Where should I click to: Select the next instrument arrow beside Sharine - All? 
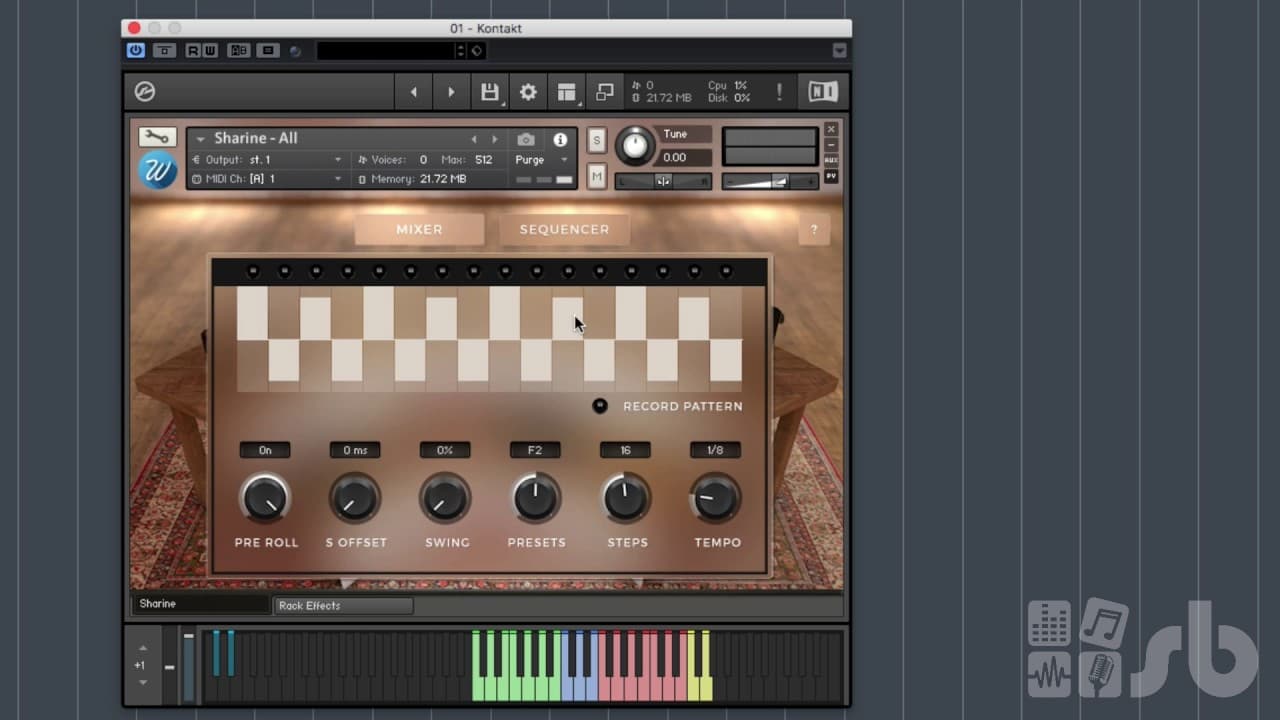[x=494, y=139]
